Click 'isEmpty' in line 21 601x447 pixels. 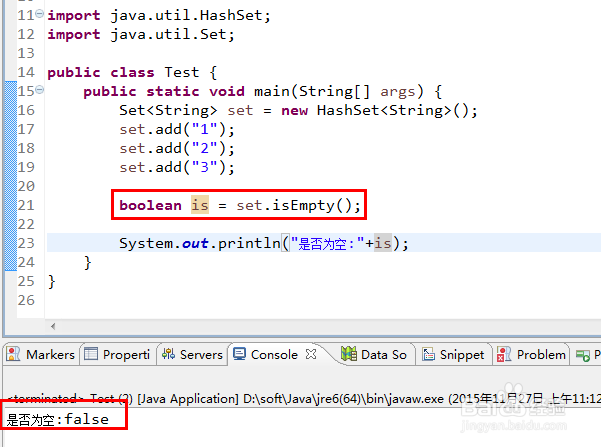click(304, 205)
